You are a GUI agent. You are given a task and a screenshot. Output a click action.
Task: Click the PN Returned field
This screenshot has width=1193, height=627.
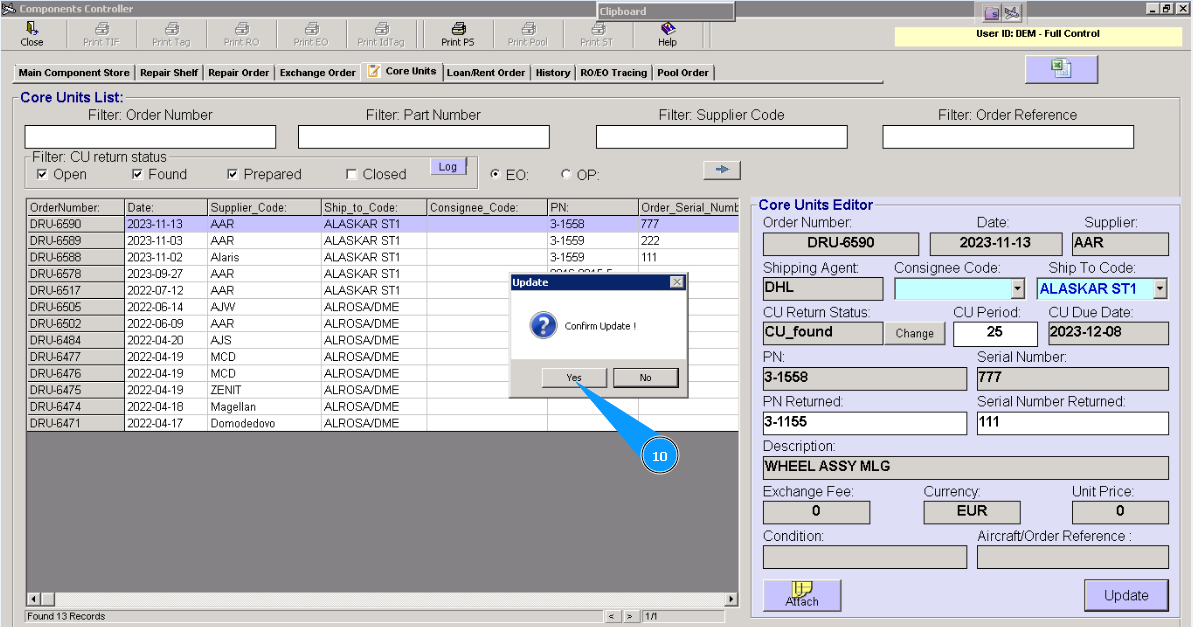pyautogui.click(x=864, y=423)
